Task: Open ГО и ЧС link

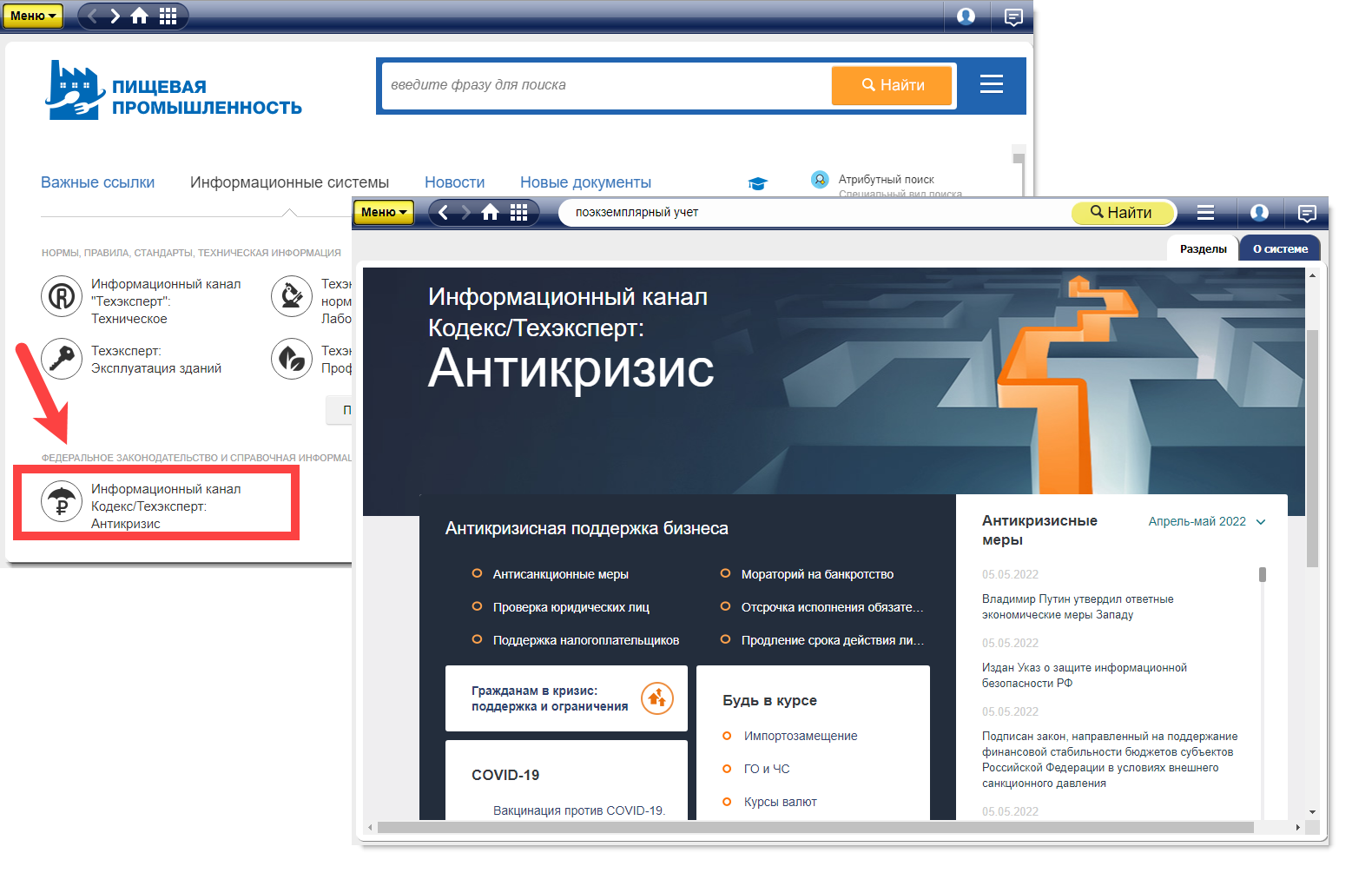Action: click(767, 769)
